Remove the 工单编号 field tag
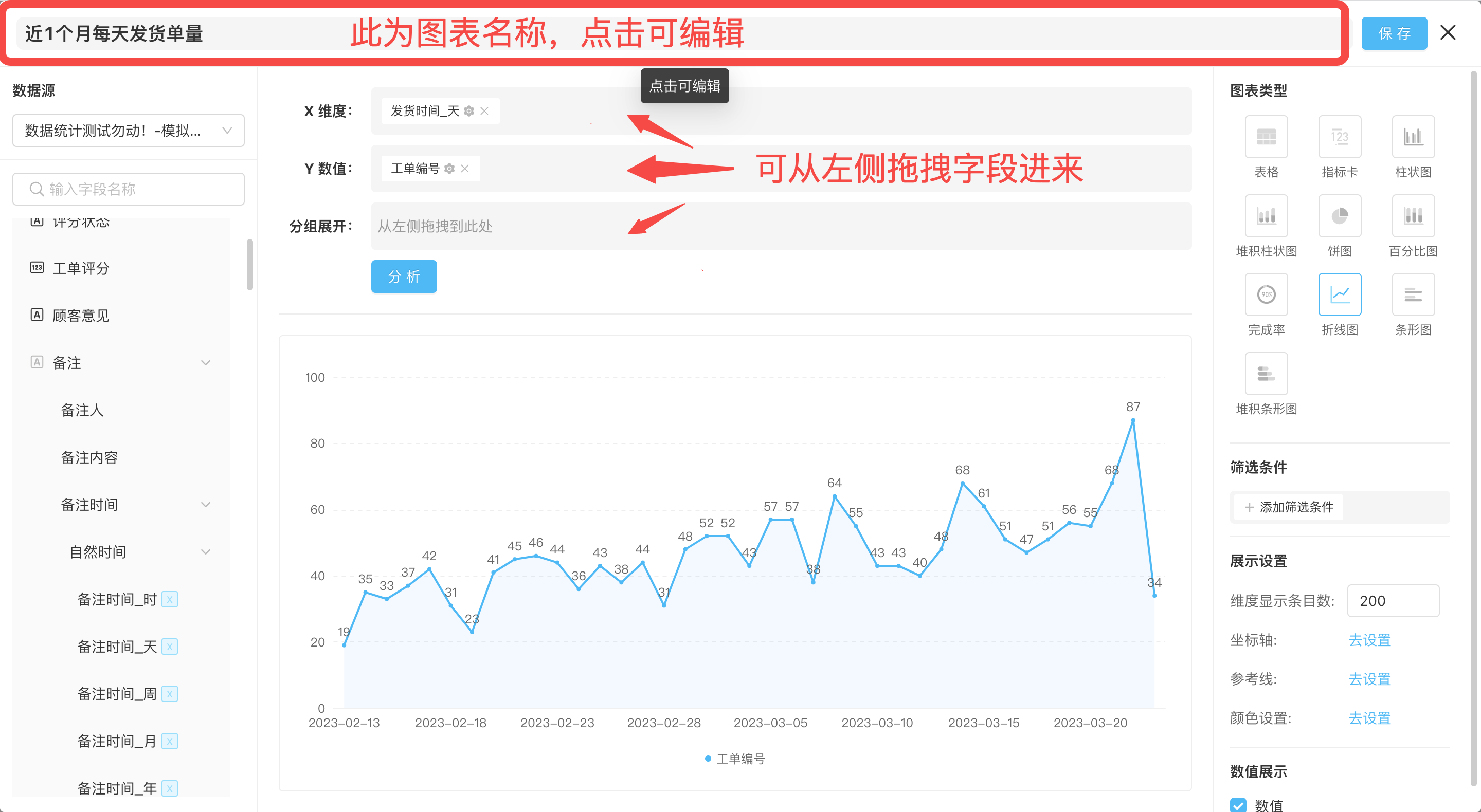 click(x=465, y=169)
